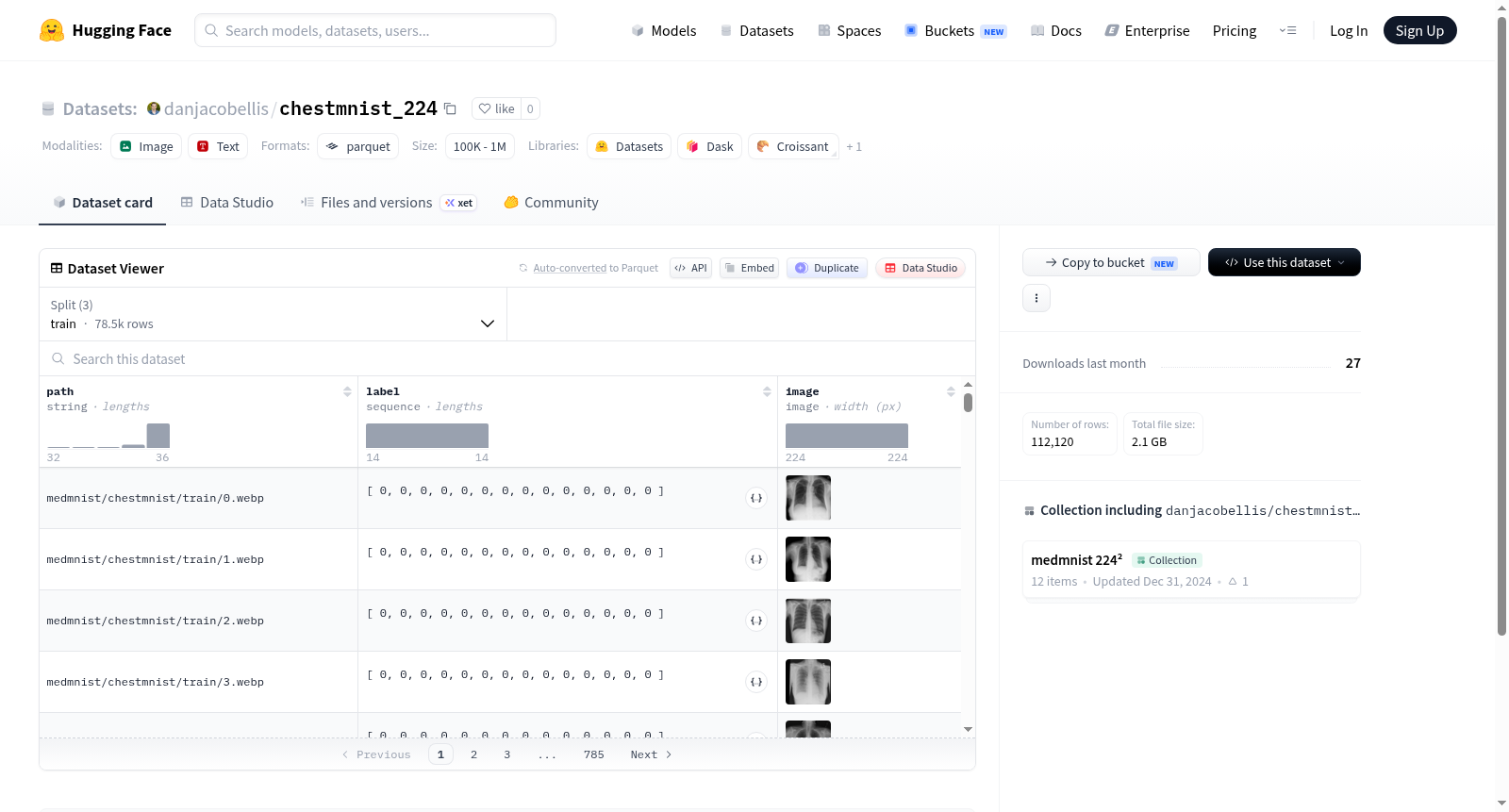
Task: Click the Datasets library tag
Action: click(x=629, y=146)
